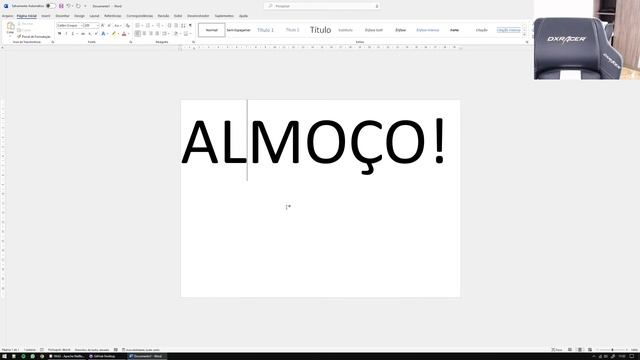This screenshot has width=640, height=360.
Task: Click the Clear Formatting icon
Action: coord(128,25)
